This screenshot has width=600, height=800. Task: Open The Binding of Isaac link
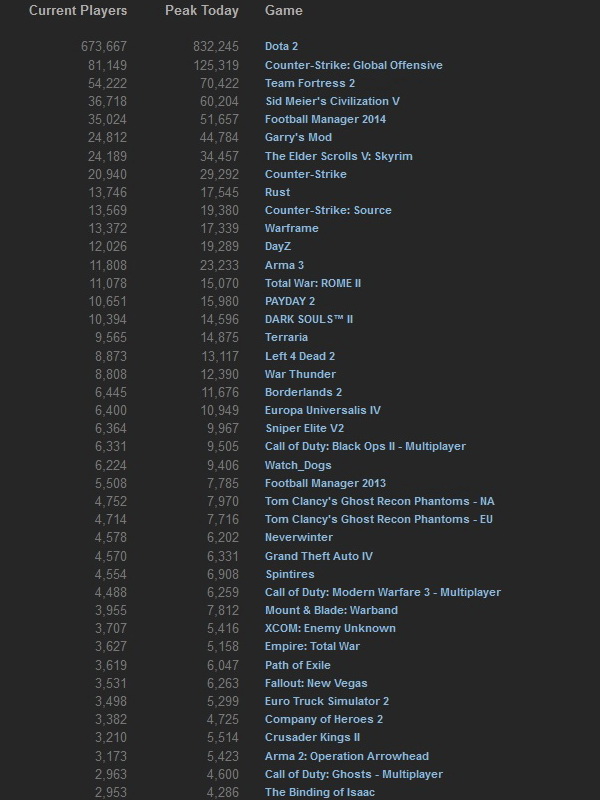pyautogui.click(x=319, y=792)
